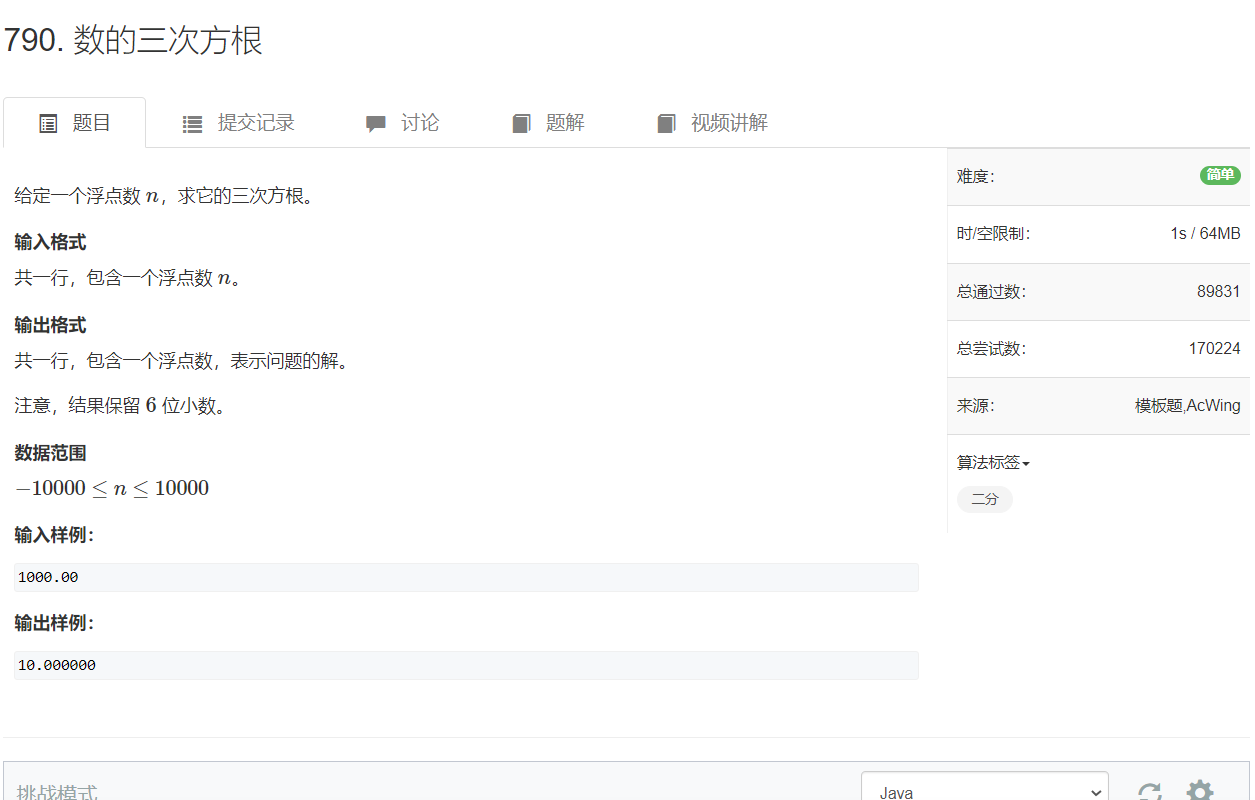
Task: Click the output sample 10.000000 box
Action: (465, 664)
